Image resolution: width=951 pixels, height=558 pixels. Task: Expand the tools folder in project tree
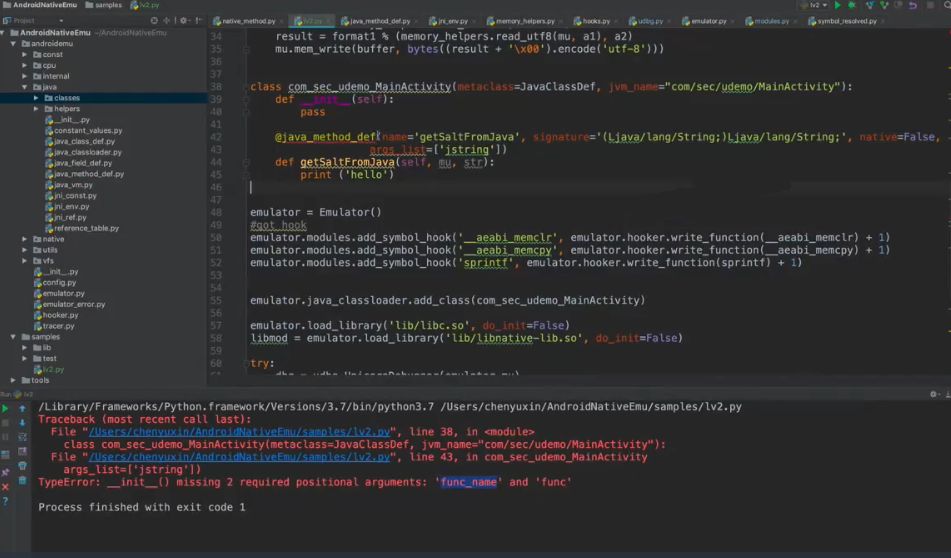13,380
